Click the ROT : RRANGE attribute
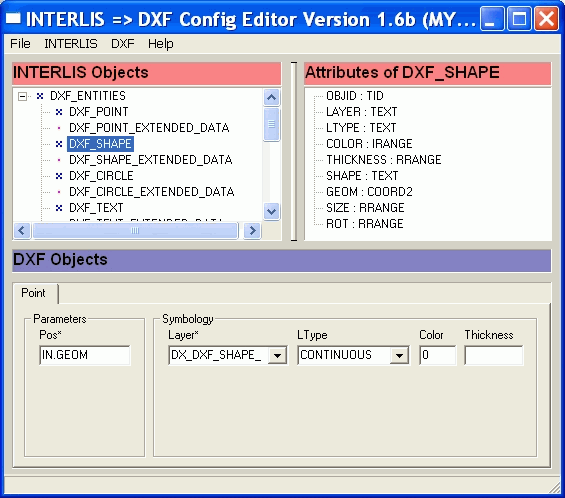 coord(364,223)
